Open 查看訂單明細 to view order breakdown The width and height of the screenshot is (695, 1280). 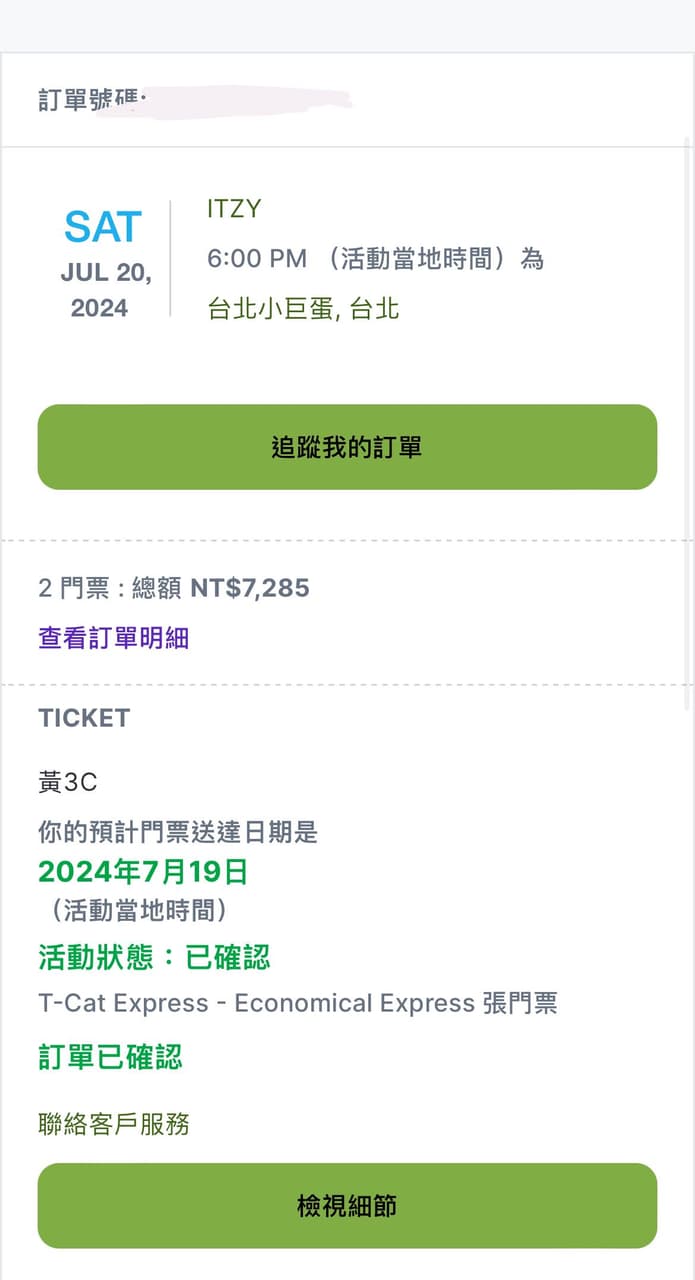tap(113, 637)
